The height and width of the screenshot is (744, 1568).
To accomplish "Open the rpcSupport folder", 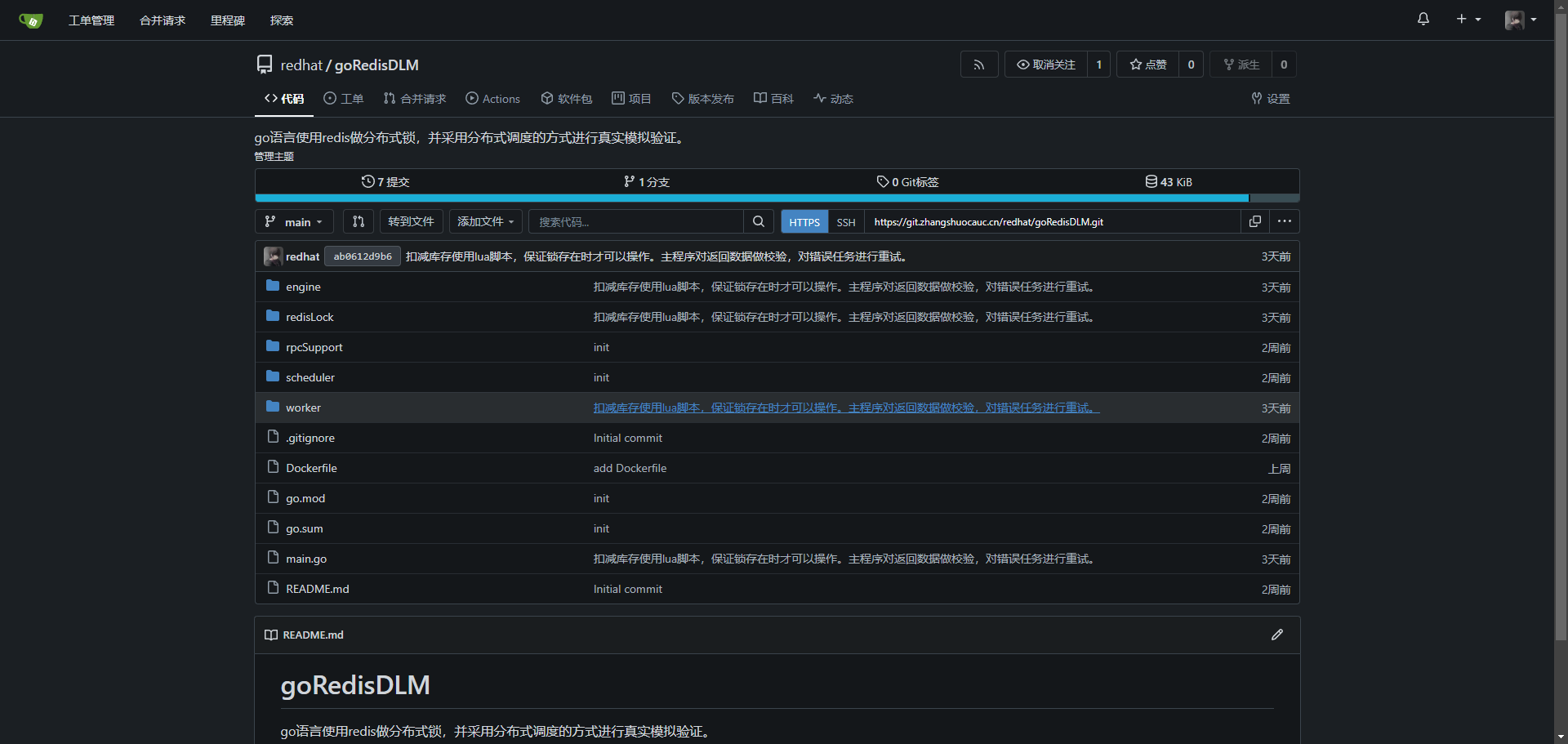I will click(314, 347).
